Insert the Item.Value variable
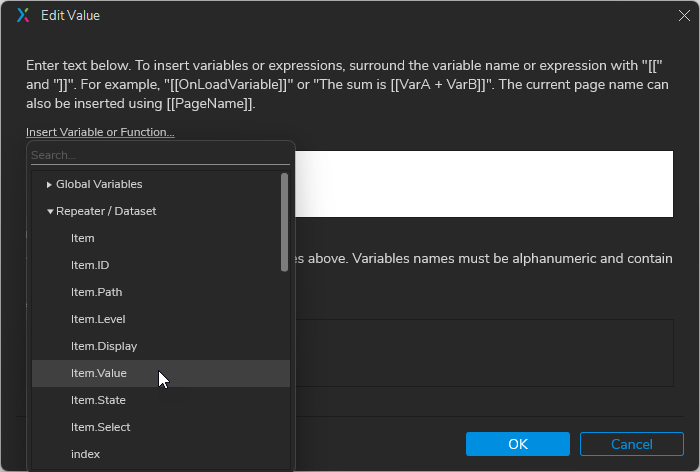The height and width of the screenshot is (472, 700). tap(98, 373)
